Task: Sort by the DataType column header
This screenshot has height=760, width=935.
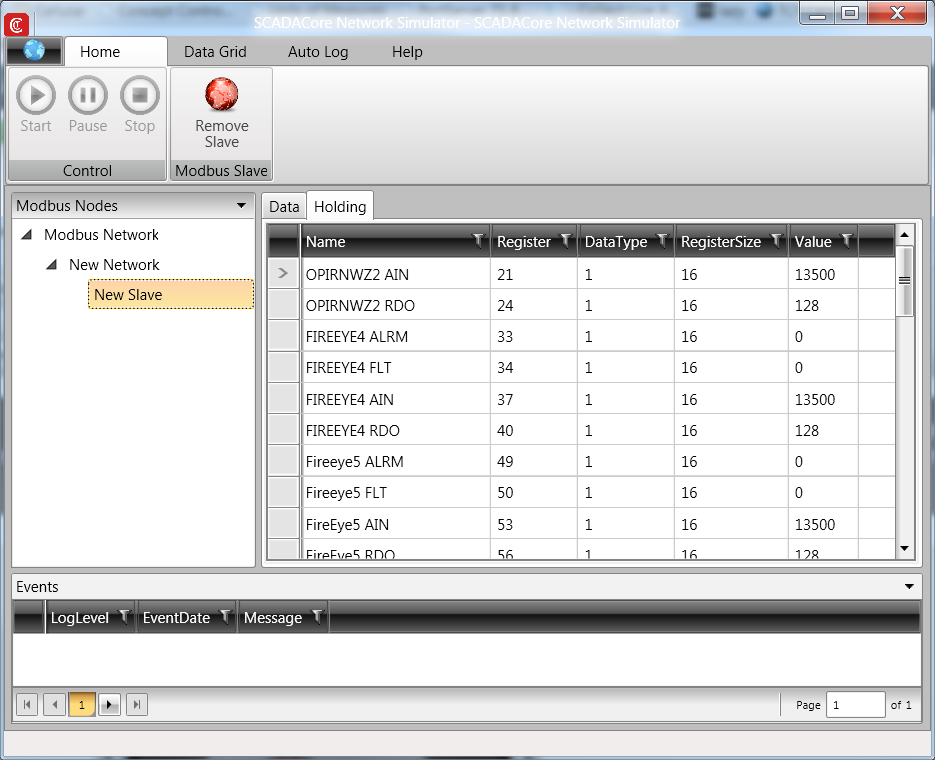Action: [616, 241]
